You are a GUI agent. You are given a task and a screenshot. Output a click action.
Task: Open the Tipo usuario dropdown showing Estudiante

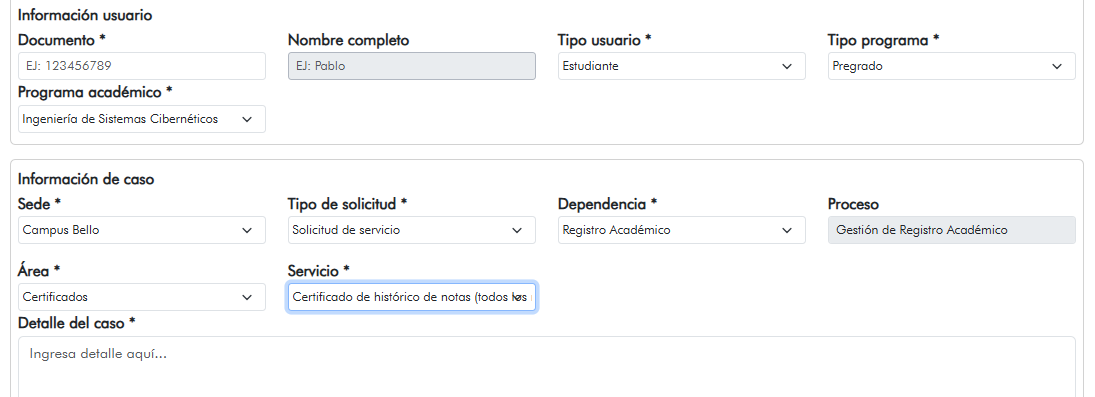682,66
